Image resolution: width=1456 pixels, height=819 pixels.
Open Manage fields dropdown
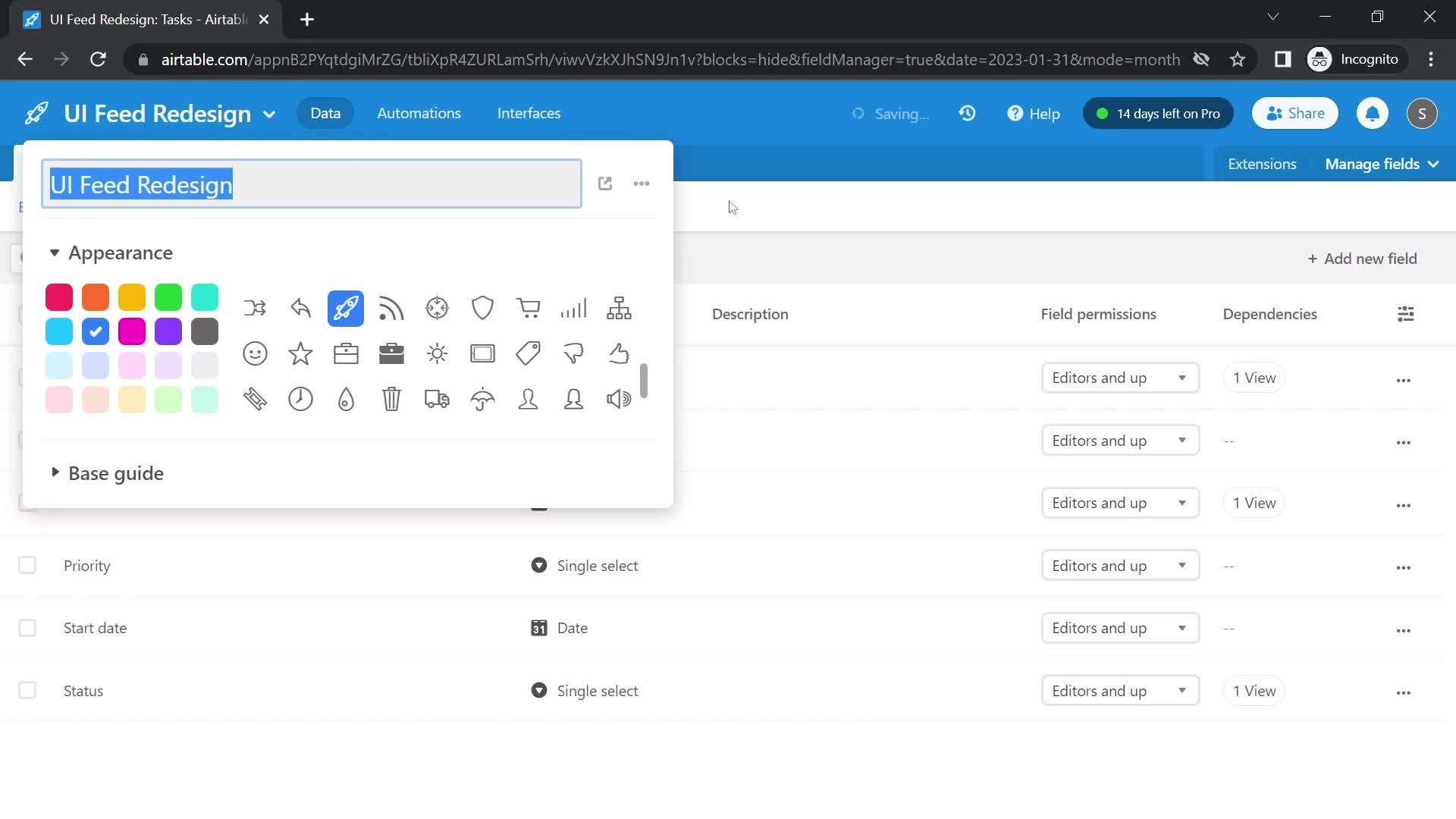coord(1382,164)
